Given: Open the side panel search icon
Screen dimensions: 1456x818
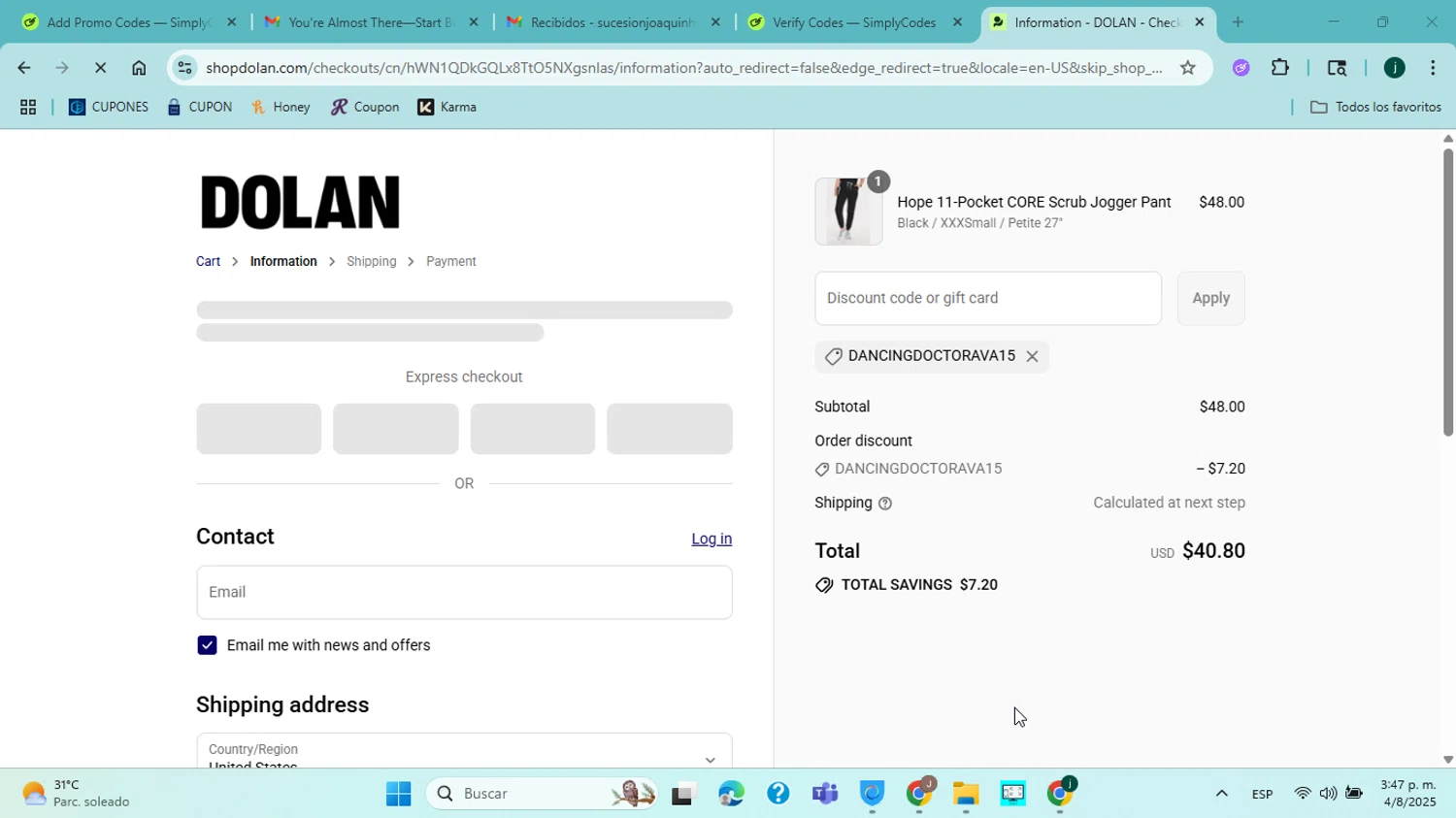Looking at the screenshot, I should (x=1337, y=68).
